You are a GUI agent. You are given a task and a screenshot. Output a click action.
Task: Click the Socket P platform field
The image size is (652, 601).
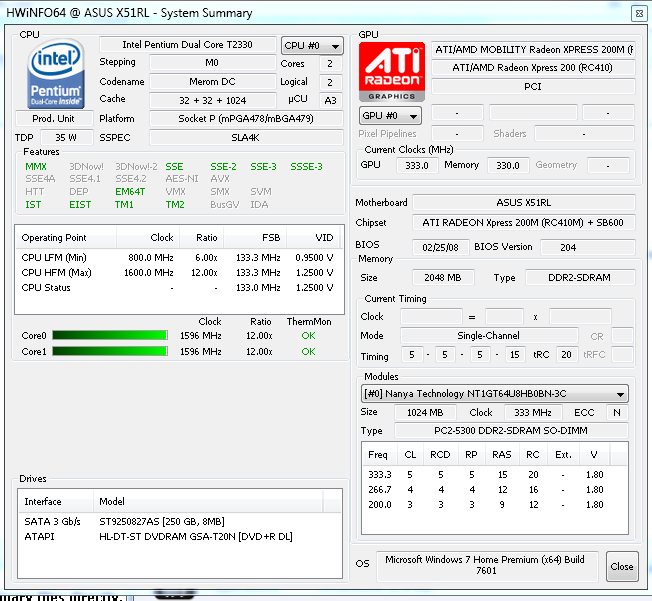point(246,119)
